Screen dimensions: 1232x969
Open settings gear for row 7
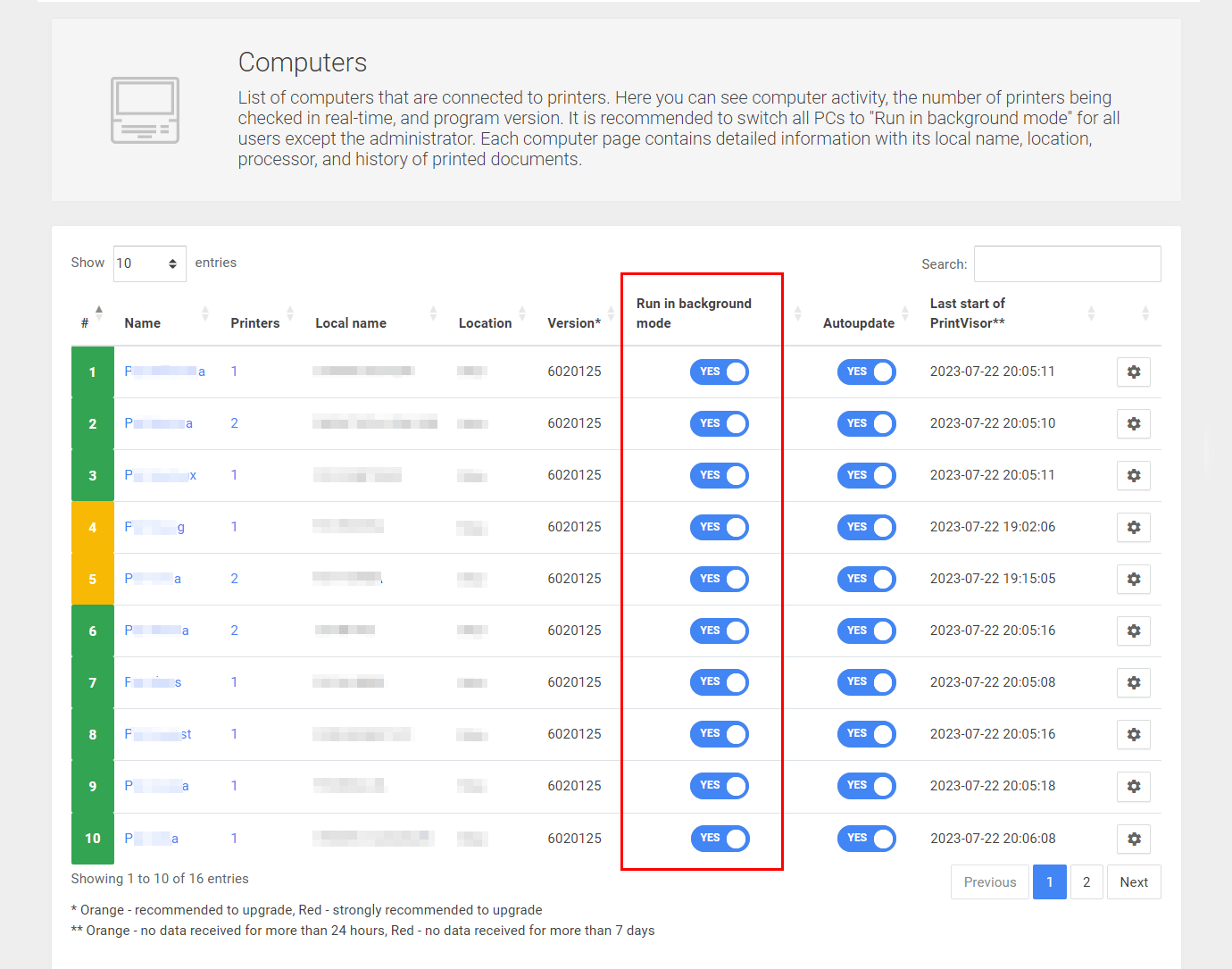(x=1133, y=683)
